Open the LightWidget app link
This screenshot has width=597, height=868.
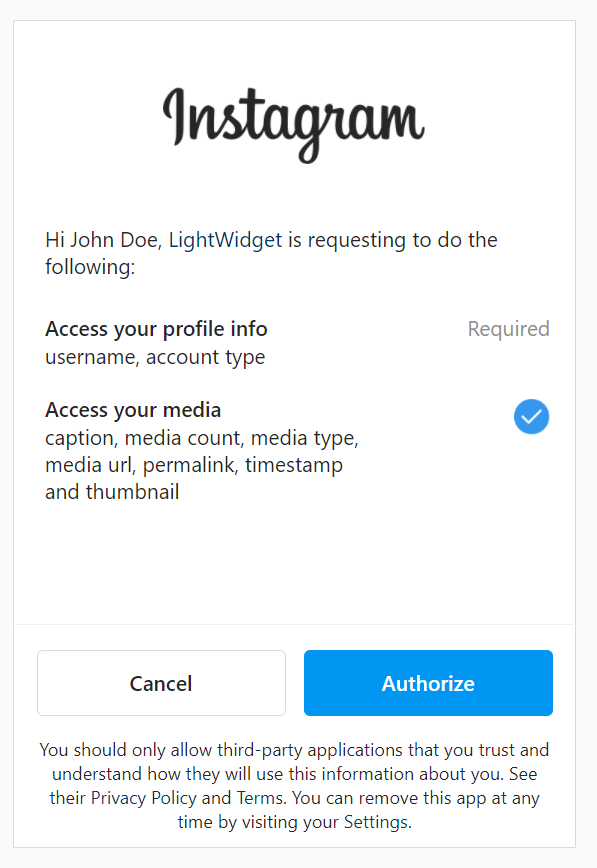coord(225,240)
